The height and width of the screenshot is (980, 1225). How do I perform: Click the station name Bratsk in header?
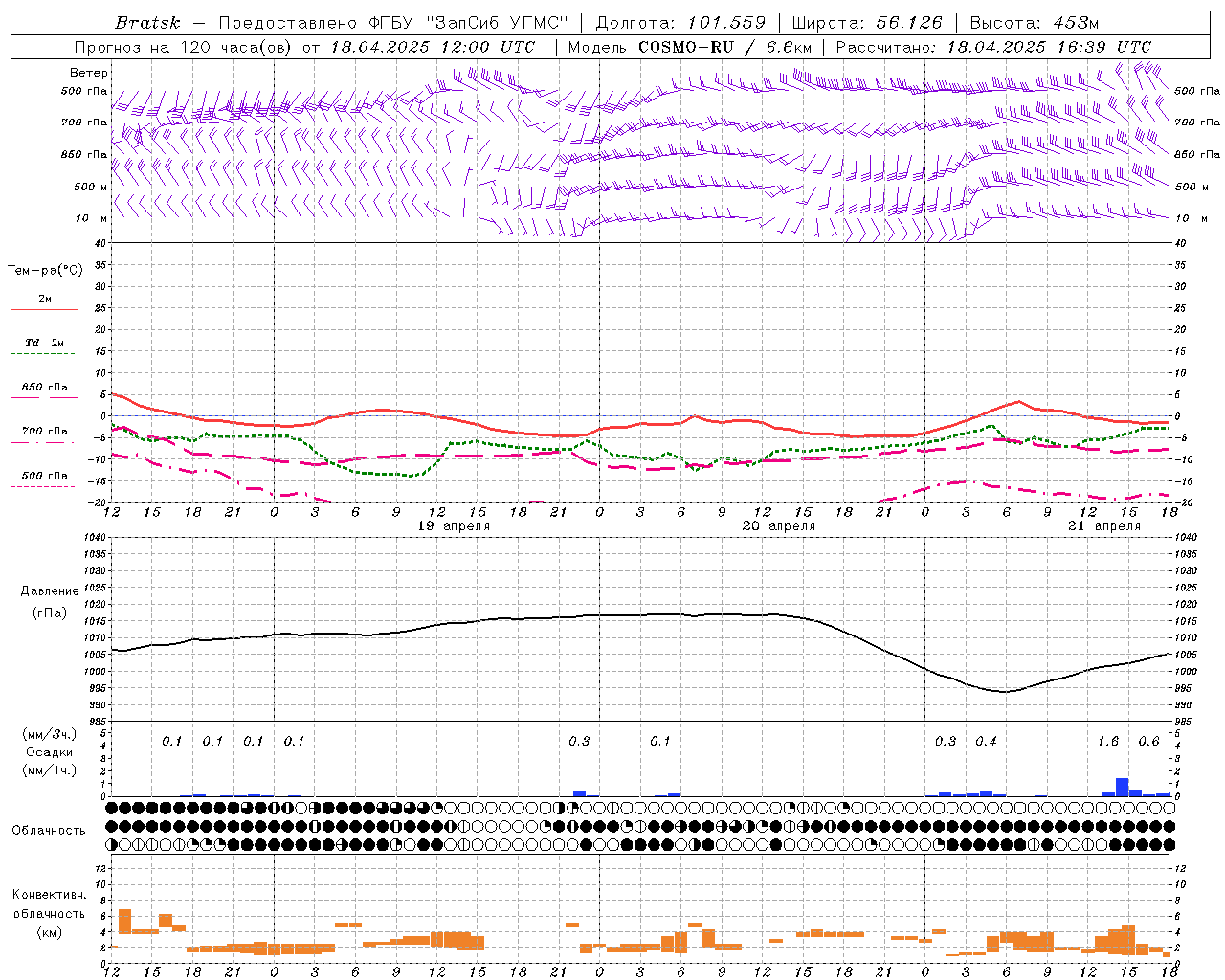coord(147,23)
